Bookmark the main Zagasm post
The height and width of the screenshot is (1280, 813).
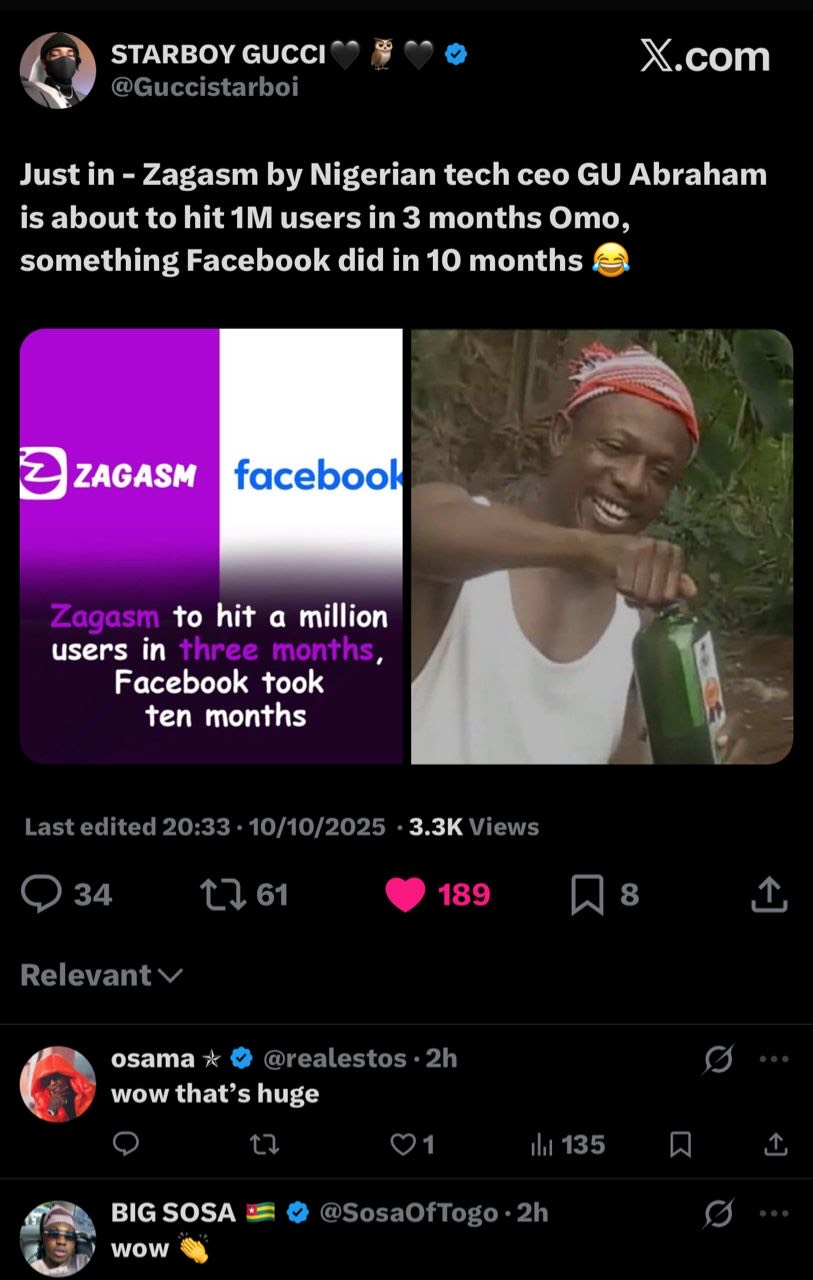pyautogui.click(x=585, y=894)
